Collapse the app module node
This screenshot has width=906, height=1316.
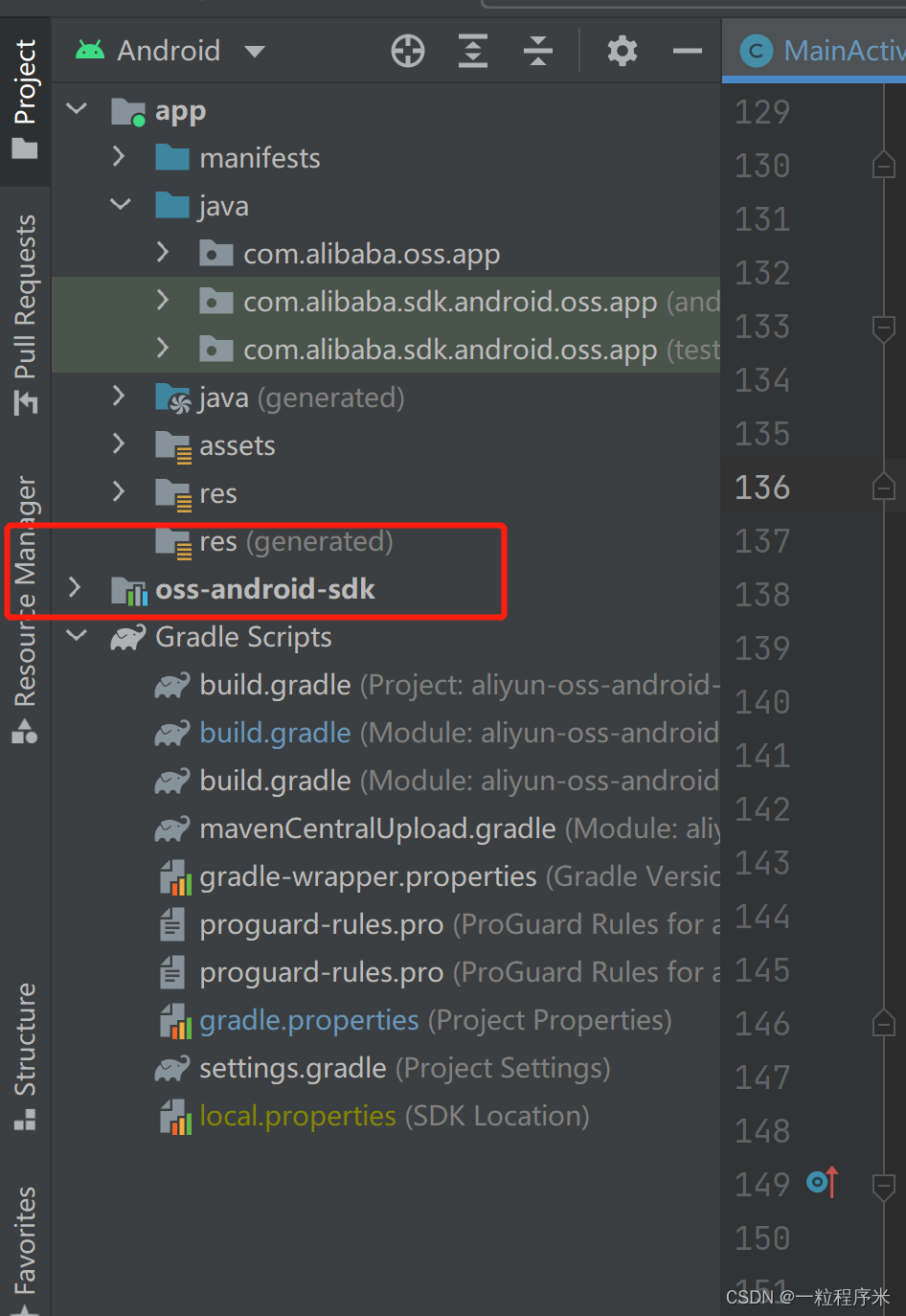pos(77,109)
